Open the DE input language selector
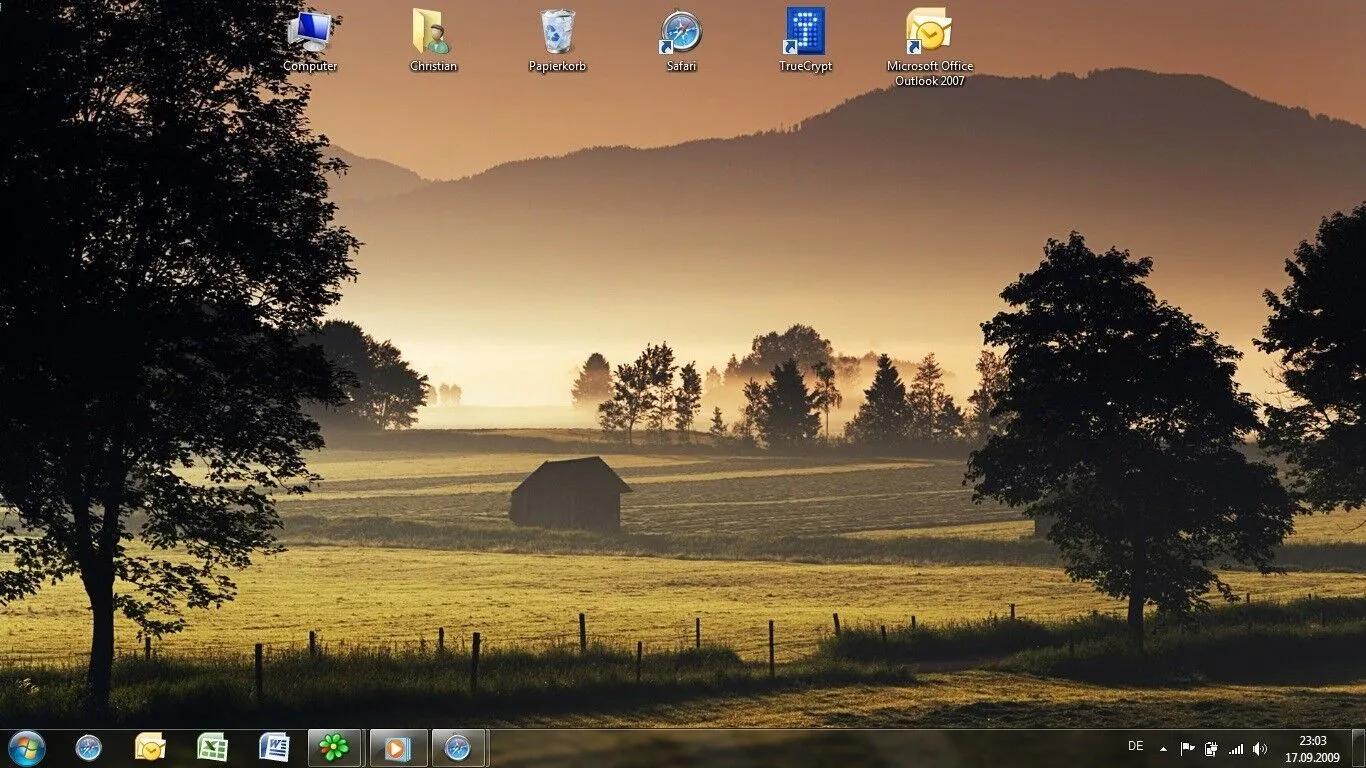Image resolution: width=1366 pixels, height=768 pixels. pyautogui.click(x=1135, y=746)
